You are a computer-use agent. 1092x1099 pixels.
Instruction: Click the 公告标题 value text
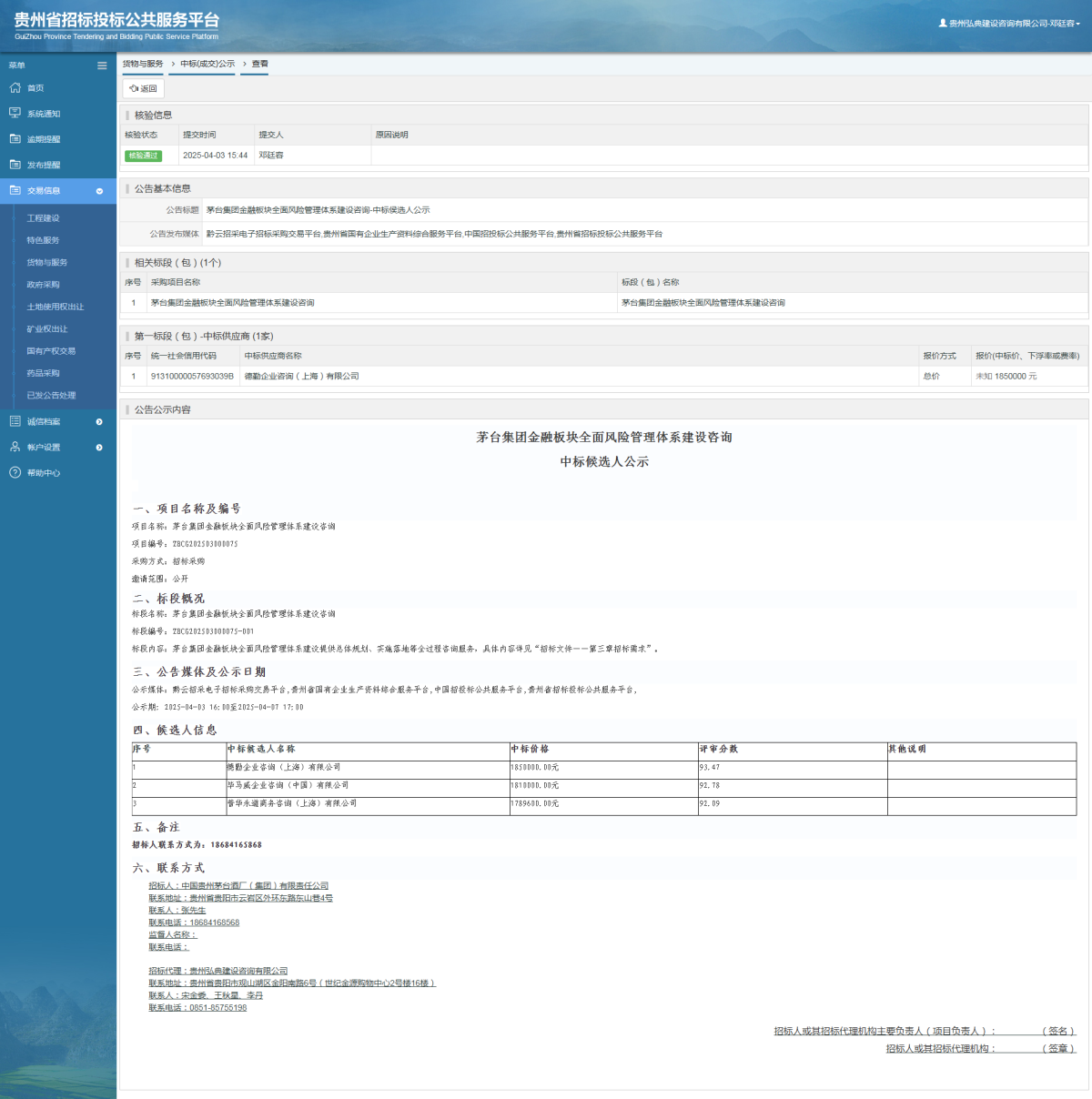pyautogui.click(x=318, y=209)
